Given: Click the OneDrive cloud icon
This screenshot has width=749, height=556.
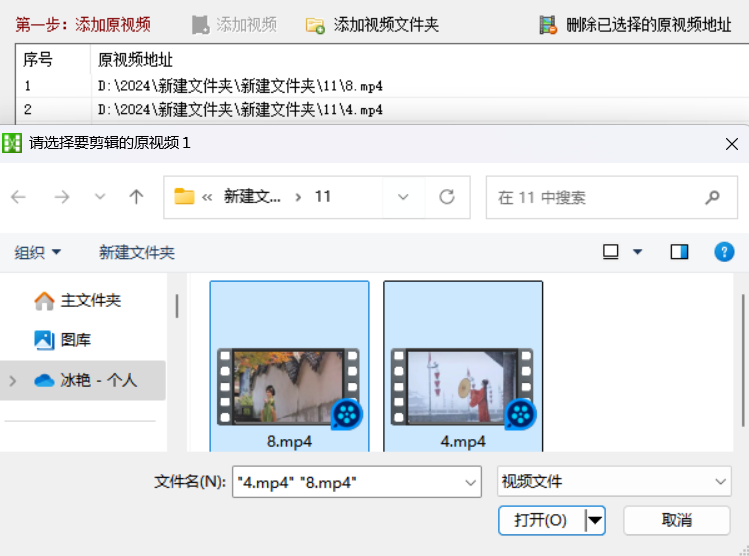Looking at the screenshot, I should pos(44,380).
